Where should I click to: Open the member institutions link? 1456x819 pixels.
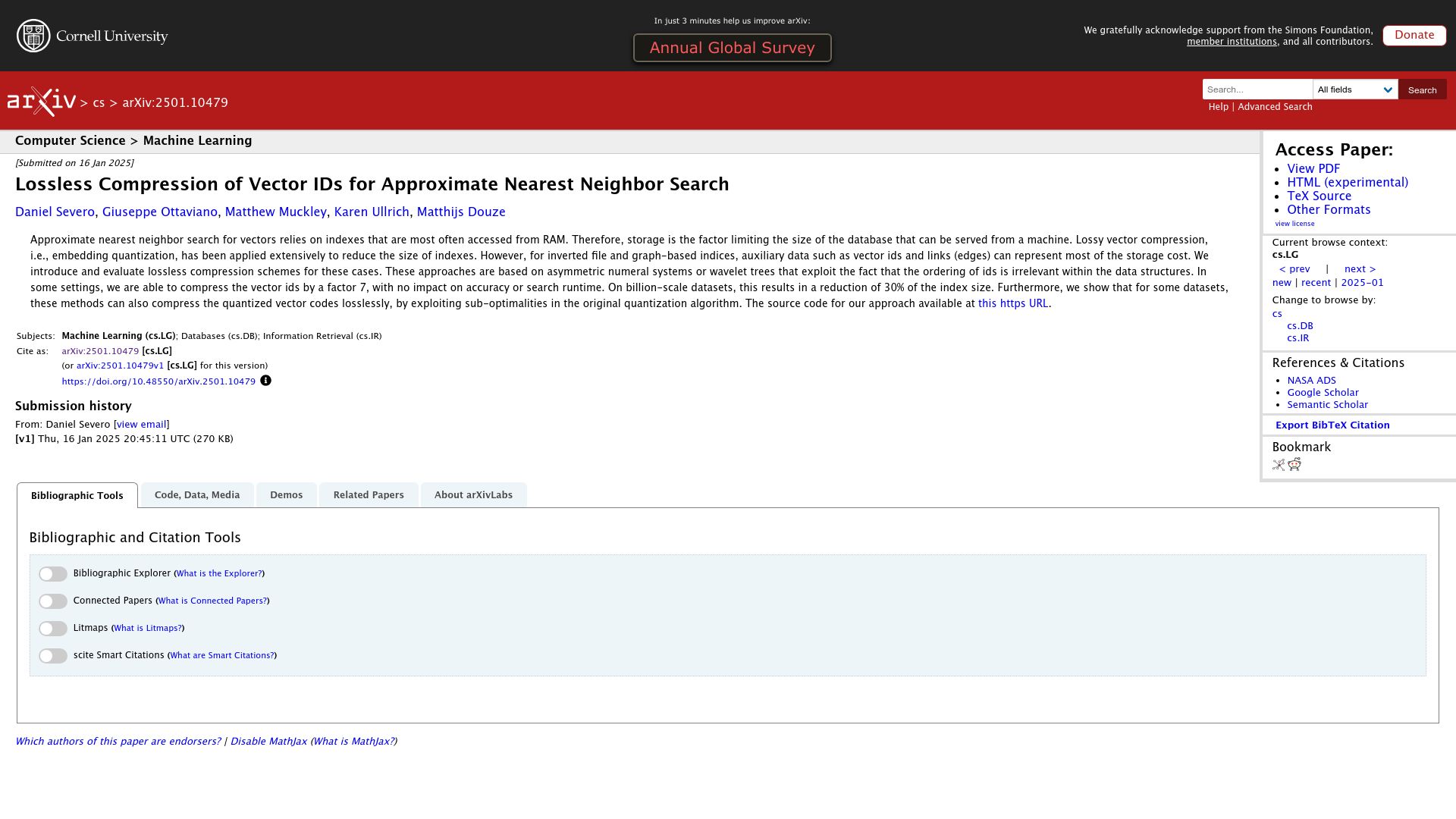pos(1232,42)
